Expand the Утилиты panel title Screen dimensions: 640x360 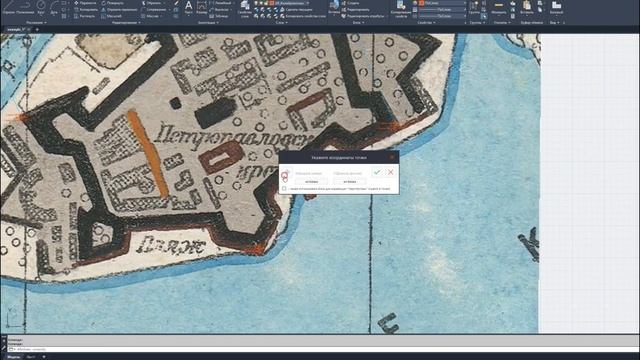pos(502,22)
